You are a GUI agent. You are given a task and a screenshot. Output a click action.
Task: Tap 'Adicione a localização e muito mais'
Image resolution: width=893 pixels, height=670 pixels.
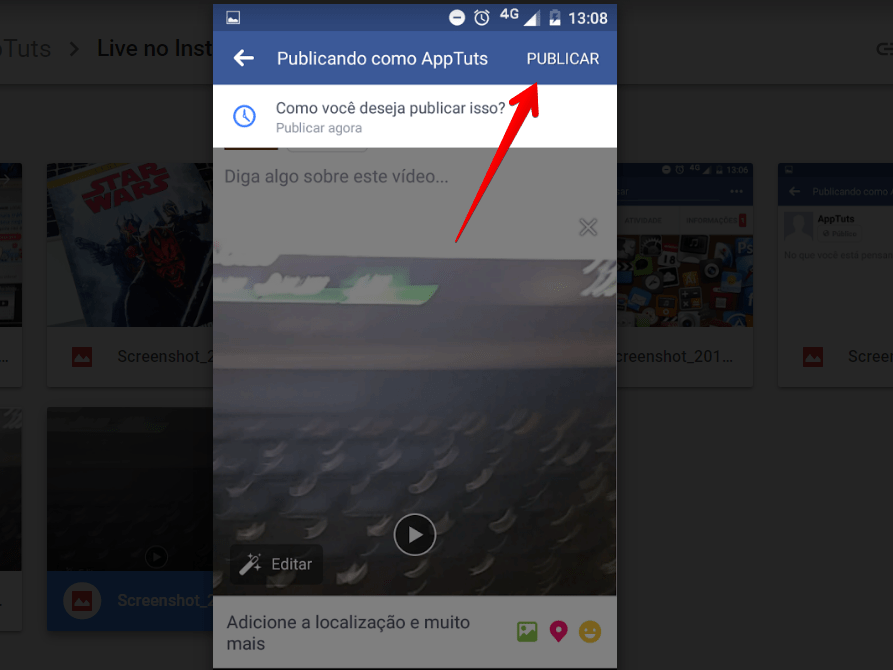click(x=348, y=632)
